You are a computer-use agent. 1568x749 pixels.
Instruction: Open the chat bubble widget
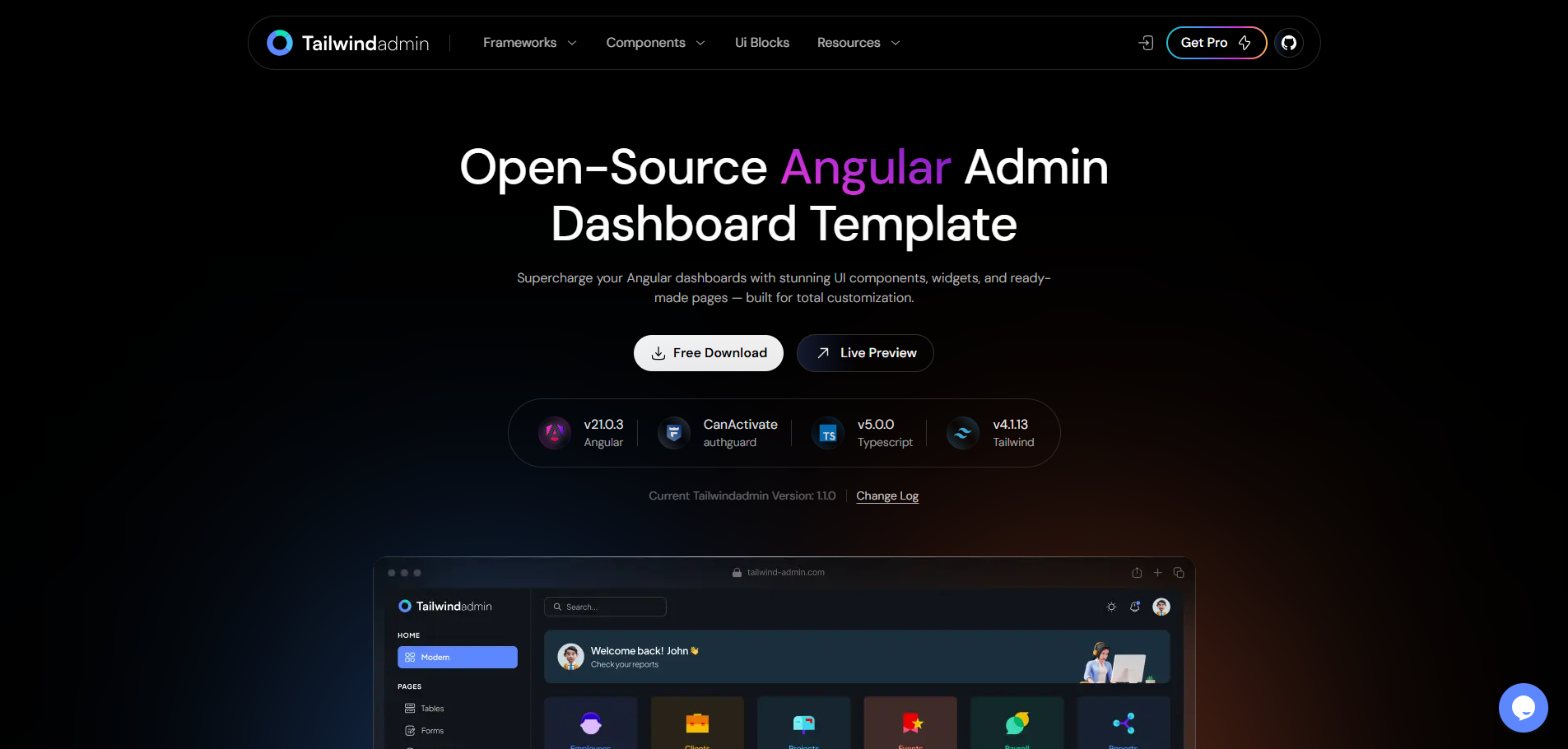[1524, 708]
